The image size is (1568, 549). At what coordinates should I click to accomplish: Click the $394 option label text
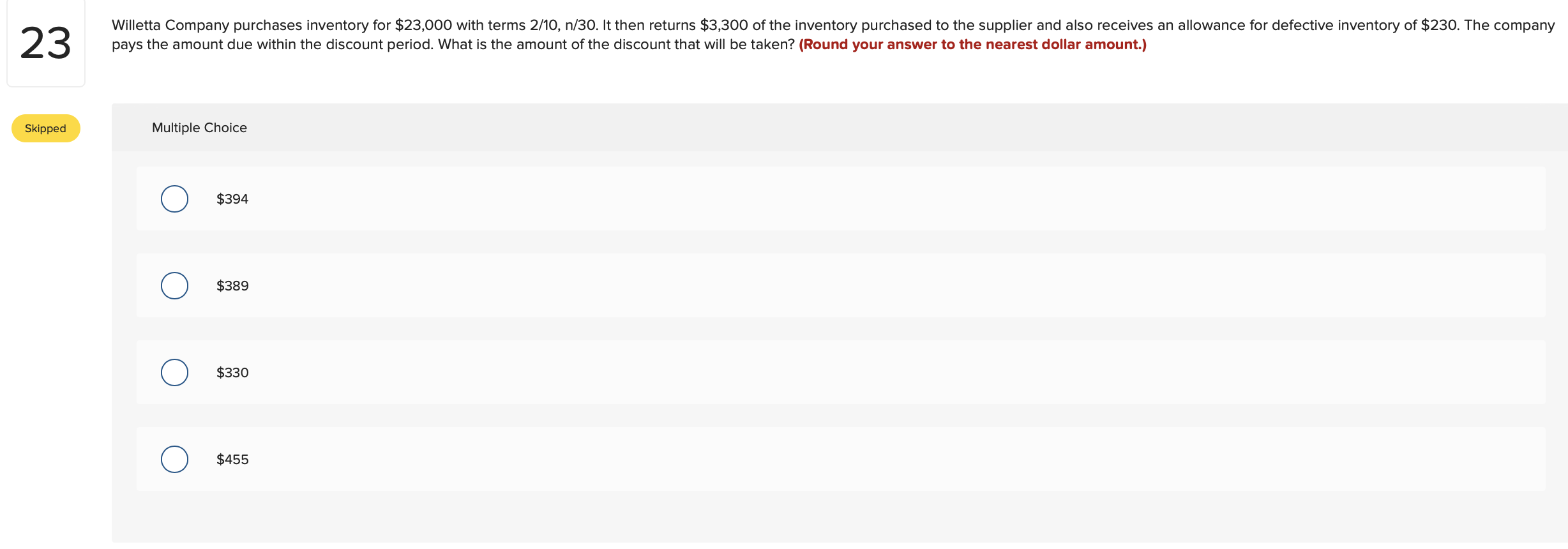pyautogui.click(x=232, y=199)
